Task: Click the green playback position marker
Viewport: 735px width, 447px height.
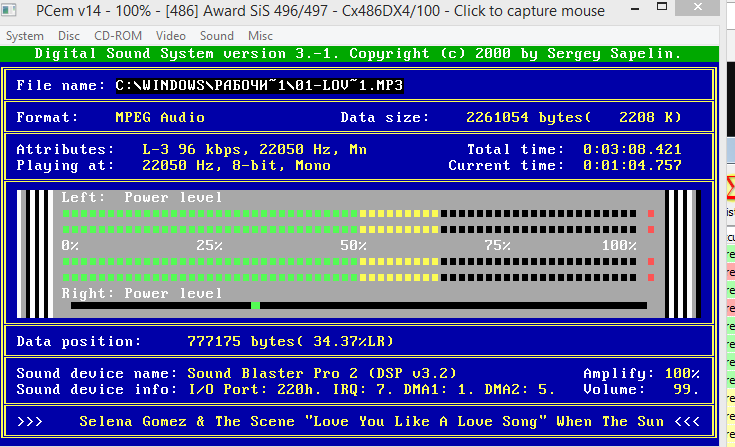Action: click(x=255, y=305)
